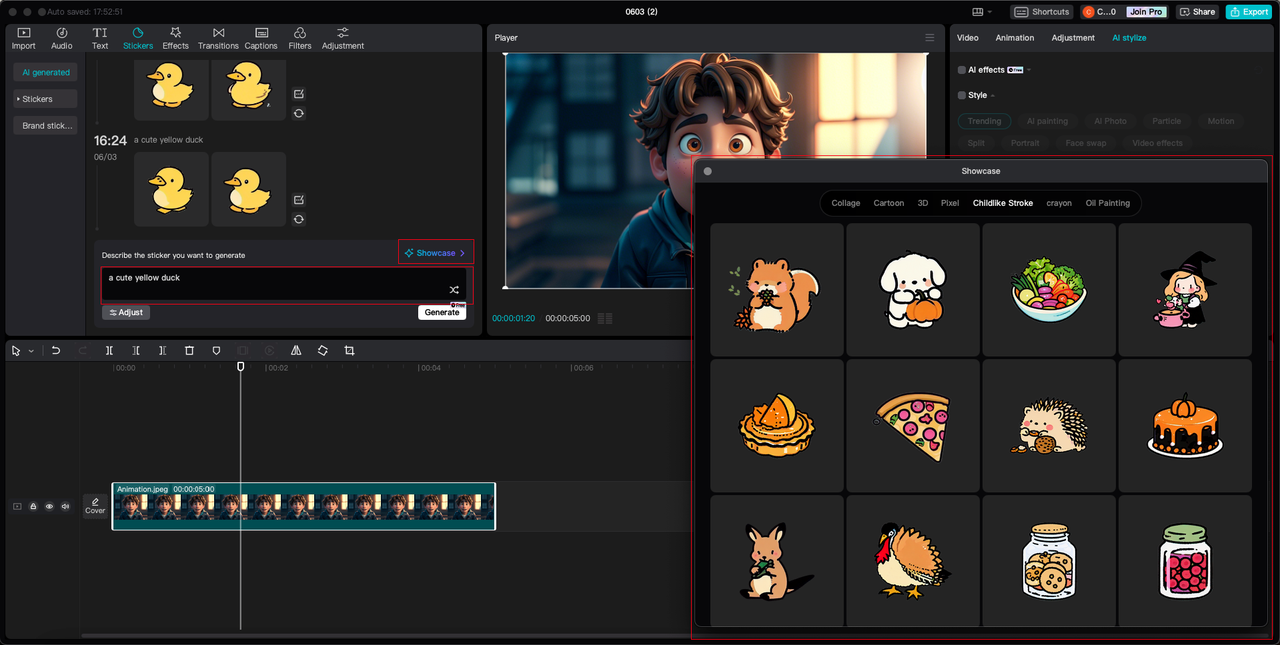This screenshot has width=1280, height=645.
Task: Mute the track with the speaker icon
Action: [65, 507]
